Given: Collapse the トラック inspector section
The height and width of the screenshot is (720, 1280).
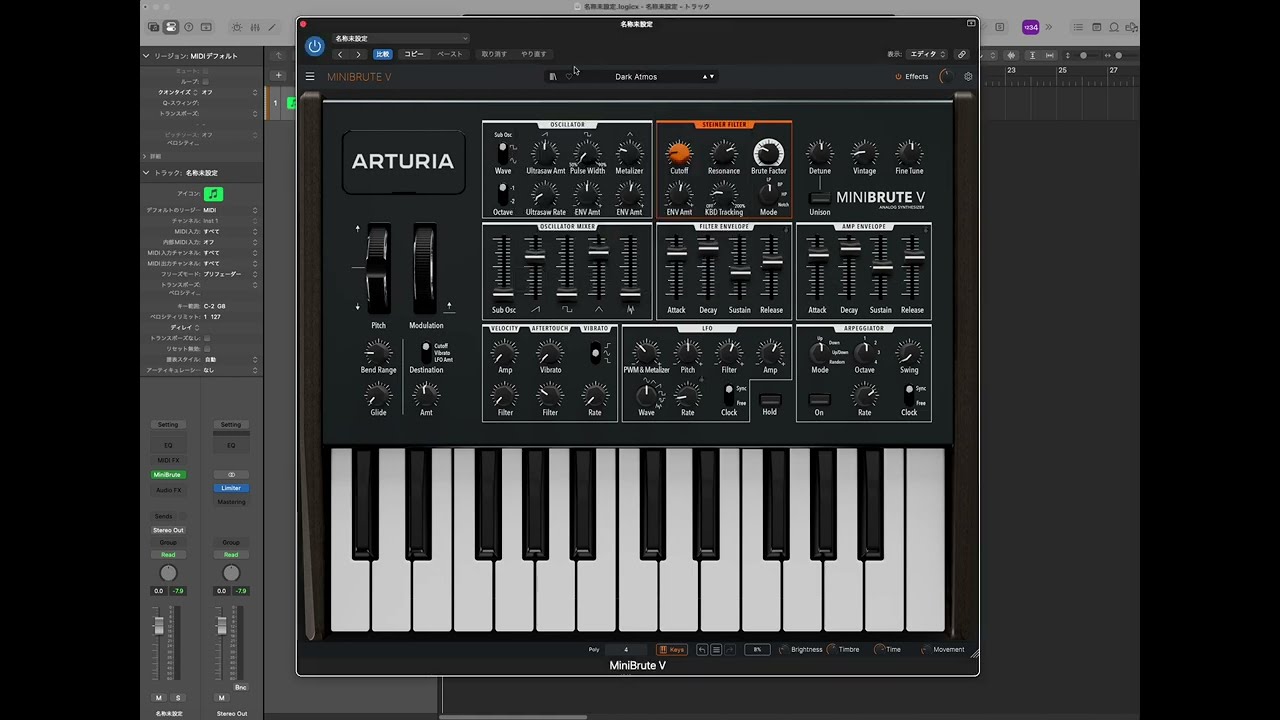Looking at the screenshot, I should pyautogui.click(x=146, y=173).
